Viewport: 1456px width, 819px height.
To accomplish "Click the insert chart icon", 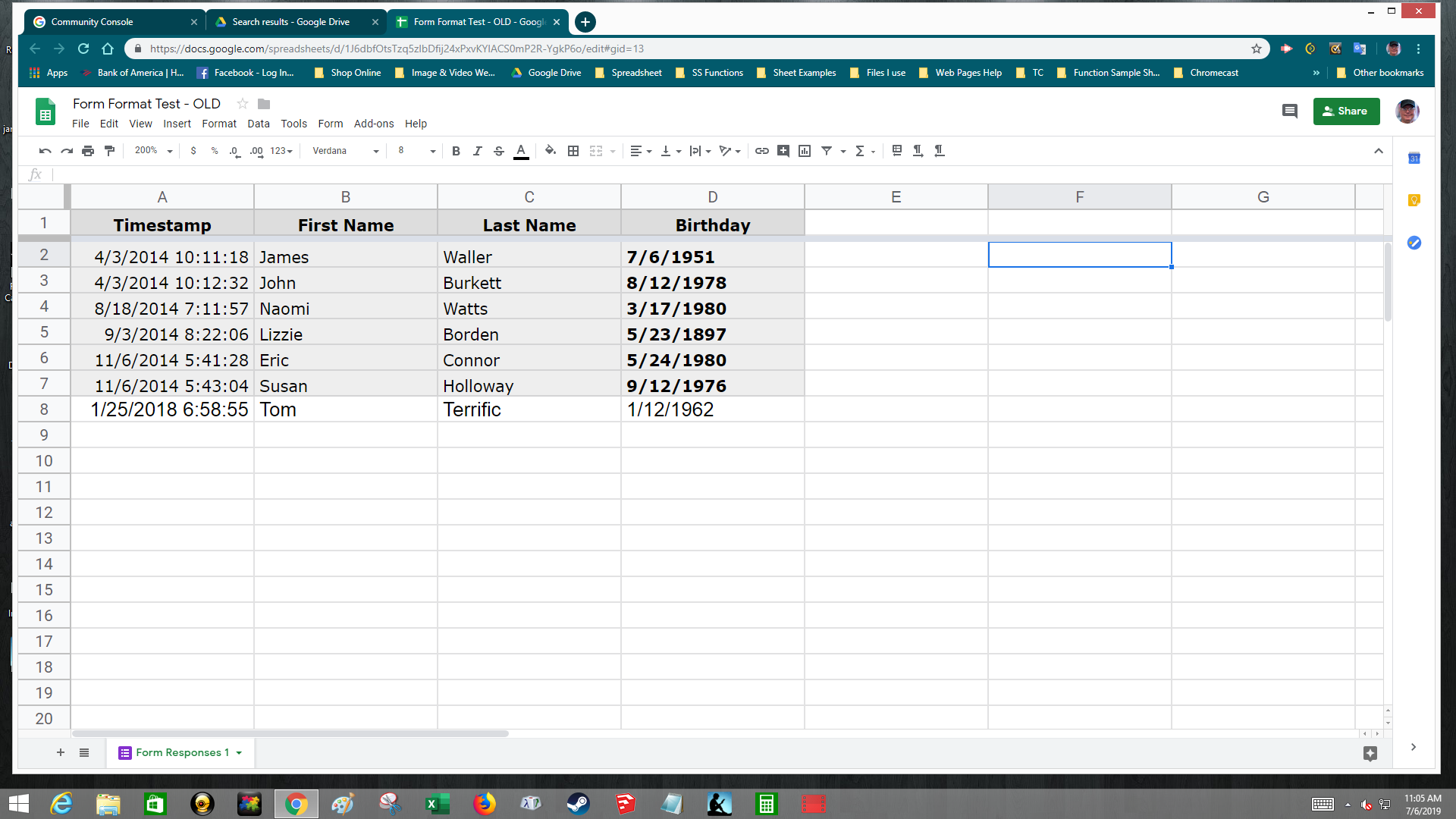I will point(805,151).
